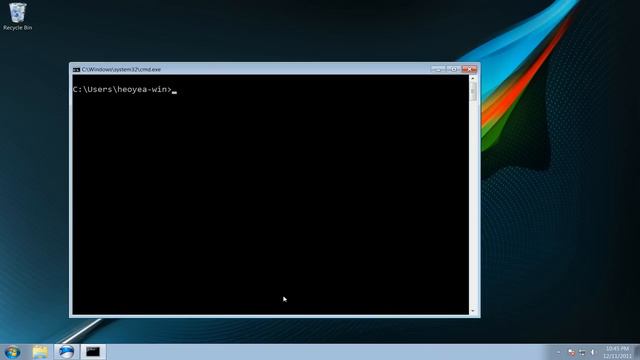The height and width of the screenshot is (360, 640).
Task: Click the console scrollbar thumb
Action: (473, 91)
